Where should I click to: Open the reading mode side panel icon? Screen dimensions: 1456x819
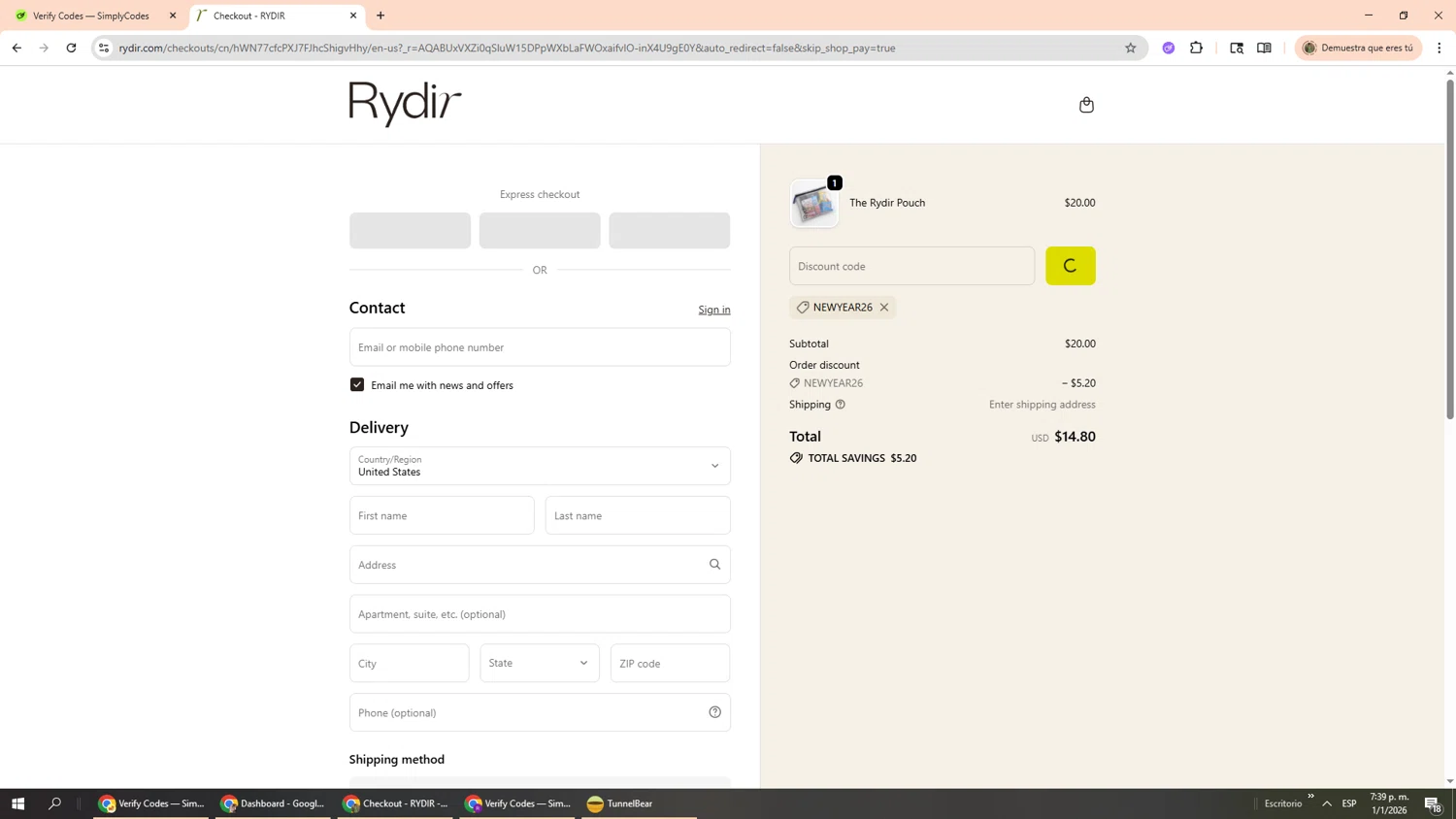[x=1264, y=48]
